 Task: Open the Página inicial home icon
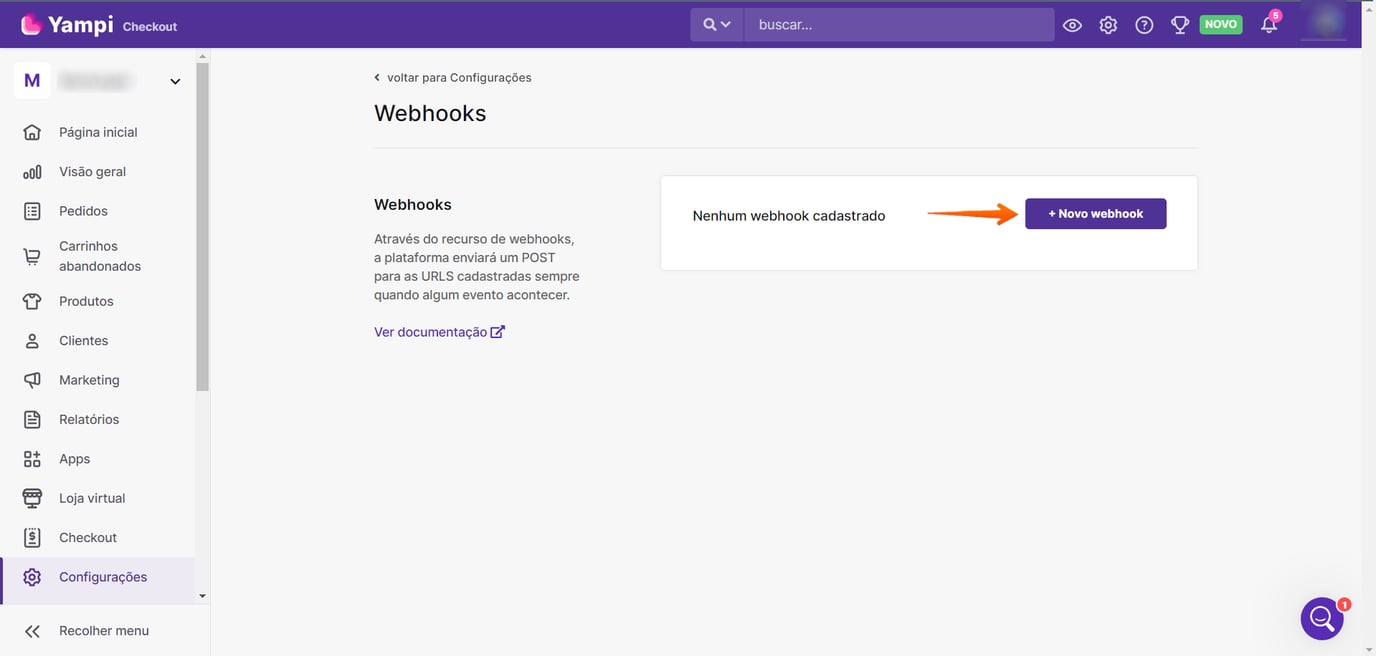pos(32,131)
